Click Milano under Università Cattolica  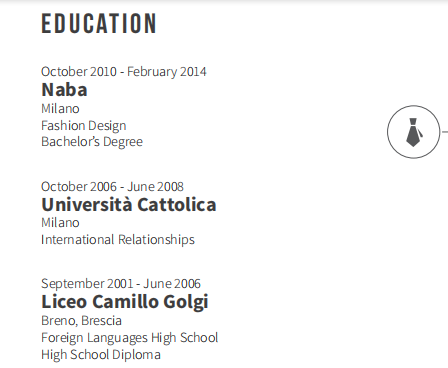pyautogui.click(x=60, y=223)
